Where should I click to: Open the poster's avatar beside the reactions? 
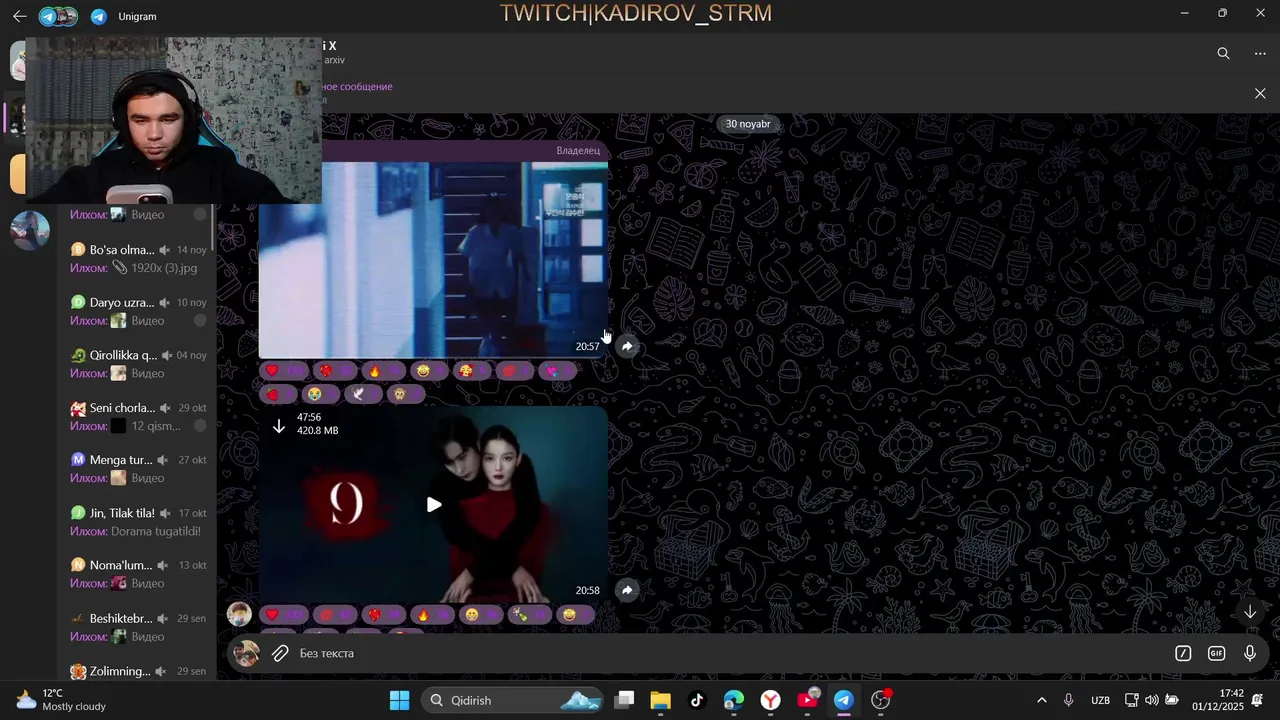239,614
